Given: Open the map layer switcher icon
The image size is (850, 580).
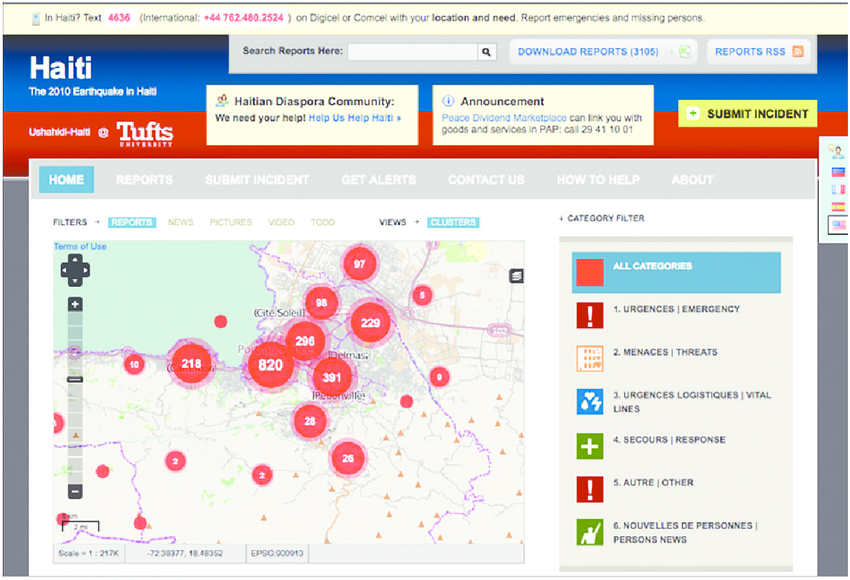Looking at the screenshot, I should point(516,276).
